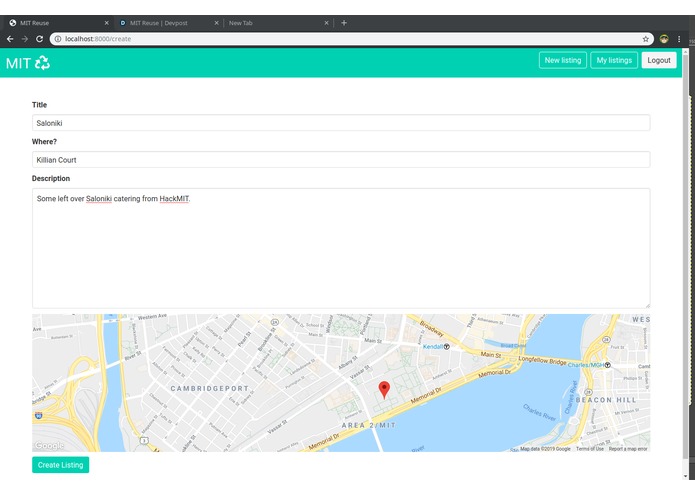Click the Logout button
Screen dimensions: 695x494
[659, 60]
